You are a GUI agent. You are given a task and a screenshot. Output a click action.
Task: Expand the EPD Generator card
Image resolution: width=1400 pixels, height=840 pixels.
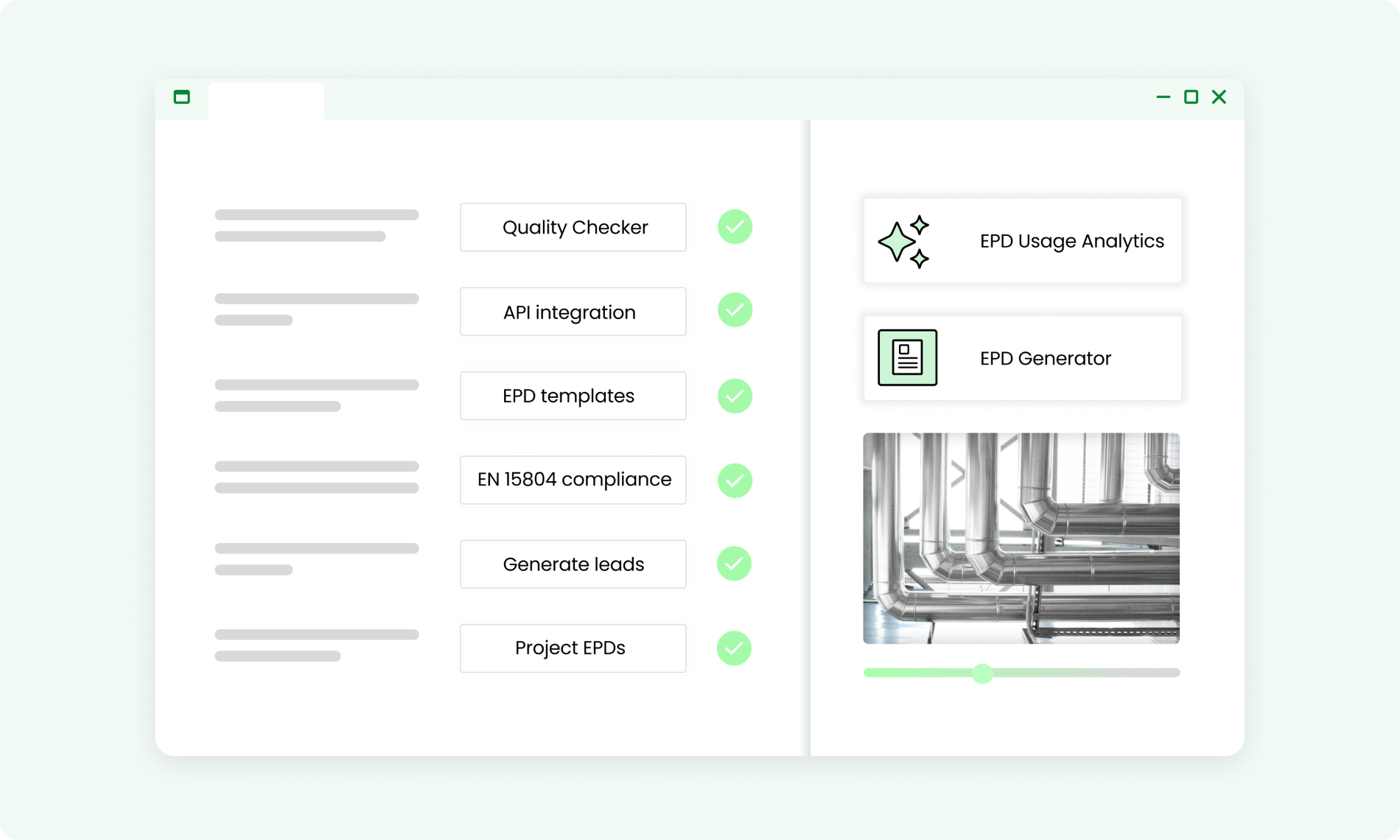[1022, 357]
